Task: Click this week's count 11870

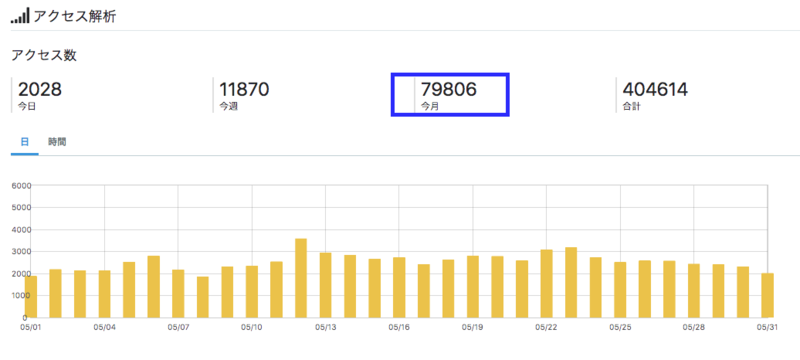Action: [244, 89]
